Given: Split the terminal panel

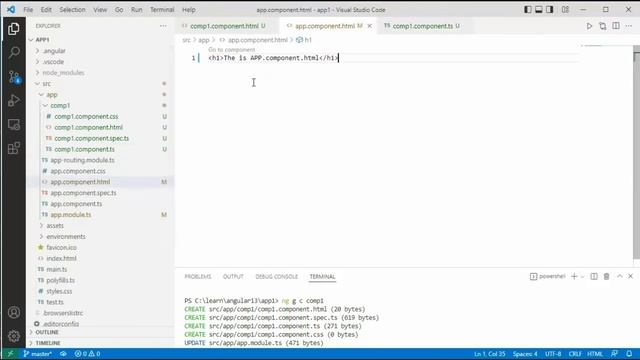Looking at the screenshot, I should [x=594, y=276].
